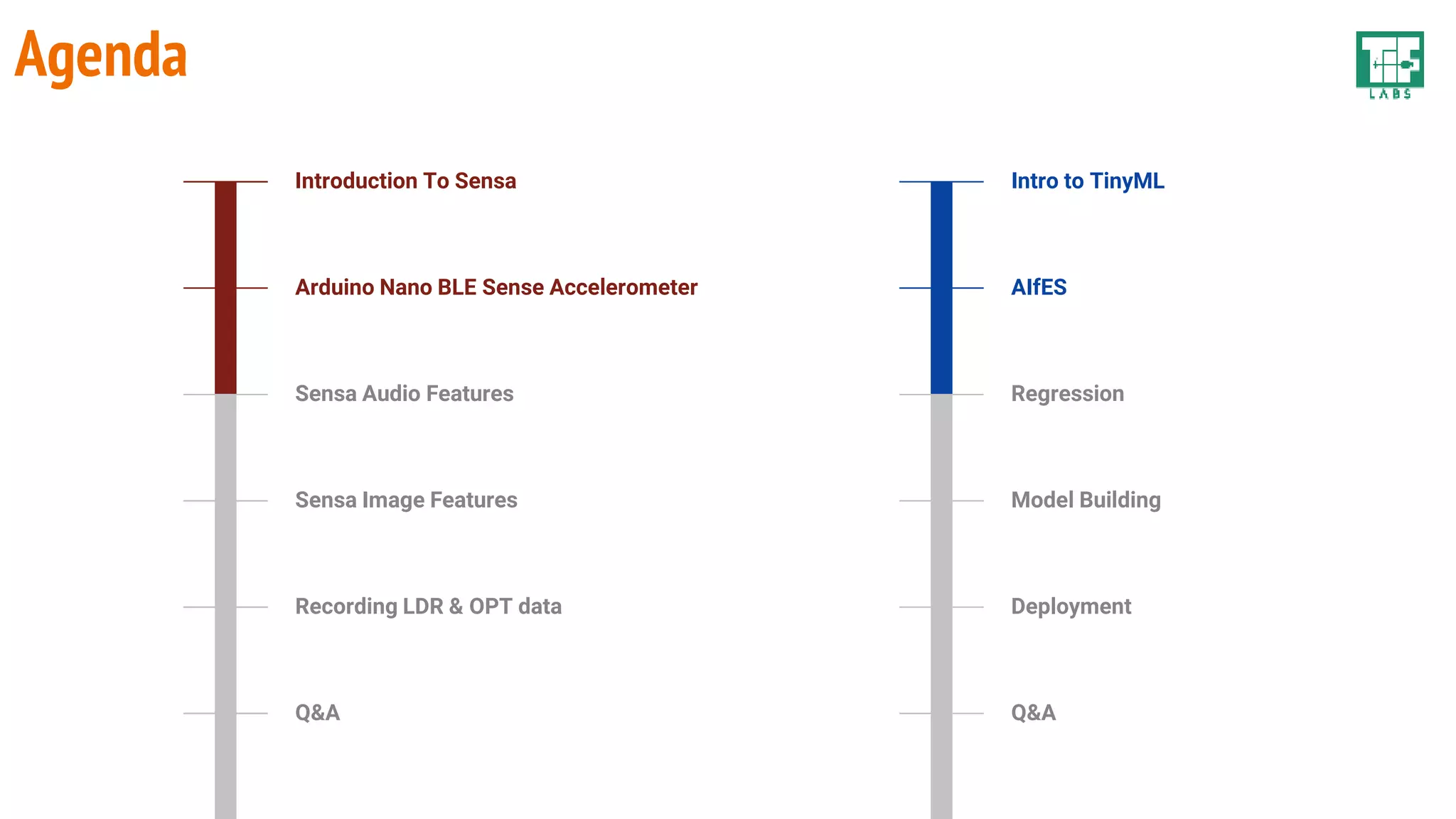
Task: Select the Regression agenda entry
Action: (x=1067, y=394)
